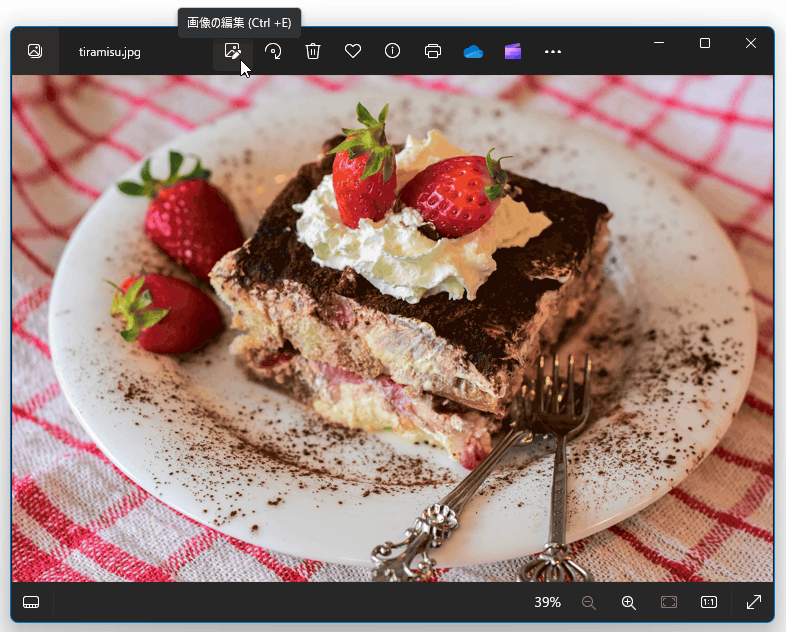Add photo to favorites with heart icon
786x632 pixels.
[353, 51]
